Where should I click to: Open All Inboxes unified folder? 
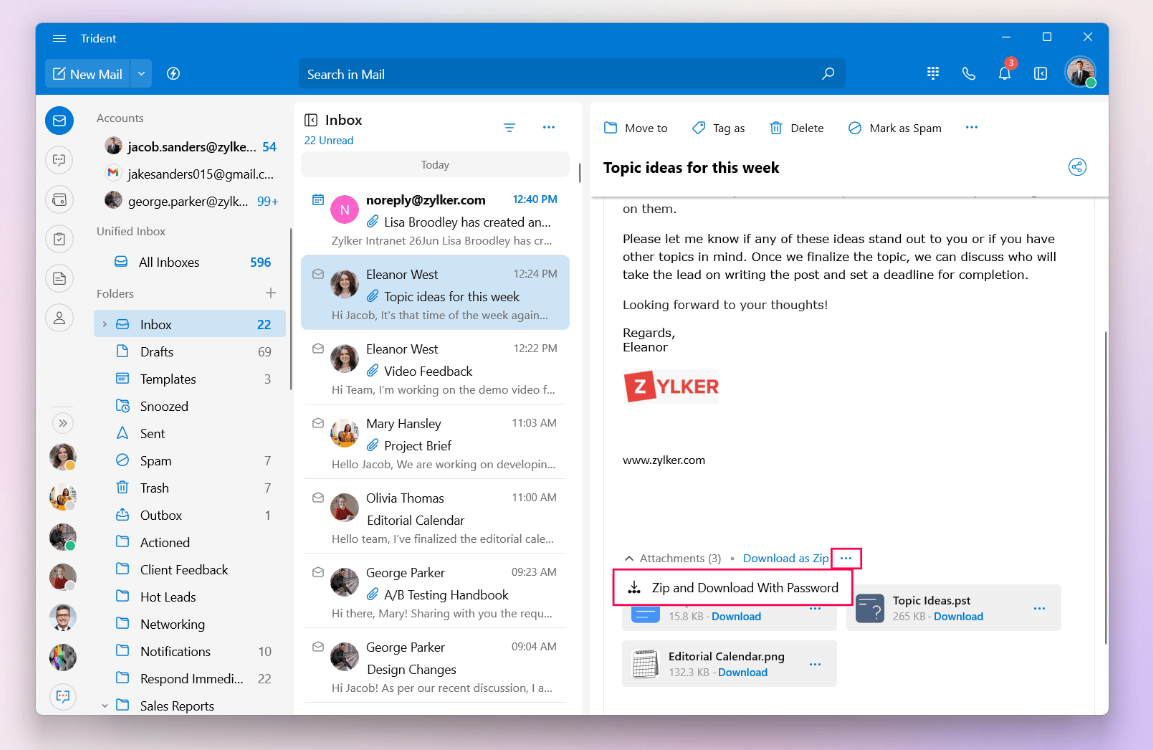coord(191,262)
